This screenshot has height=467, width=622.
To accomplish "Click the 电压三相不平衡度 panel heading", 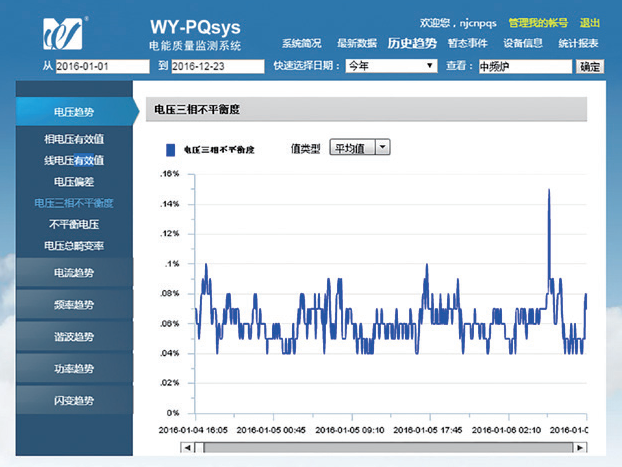I will (x=197, y=110).
